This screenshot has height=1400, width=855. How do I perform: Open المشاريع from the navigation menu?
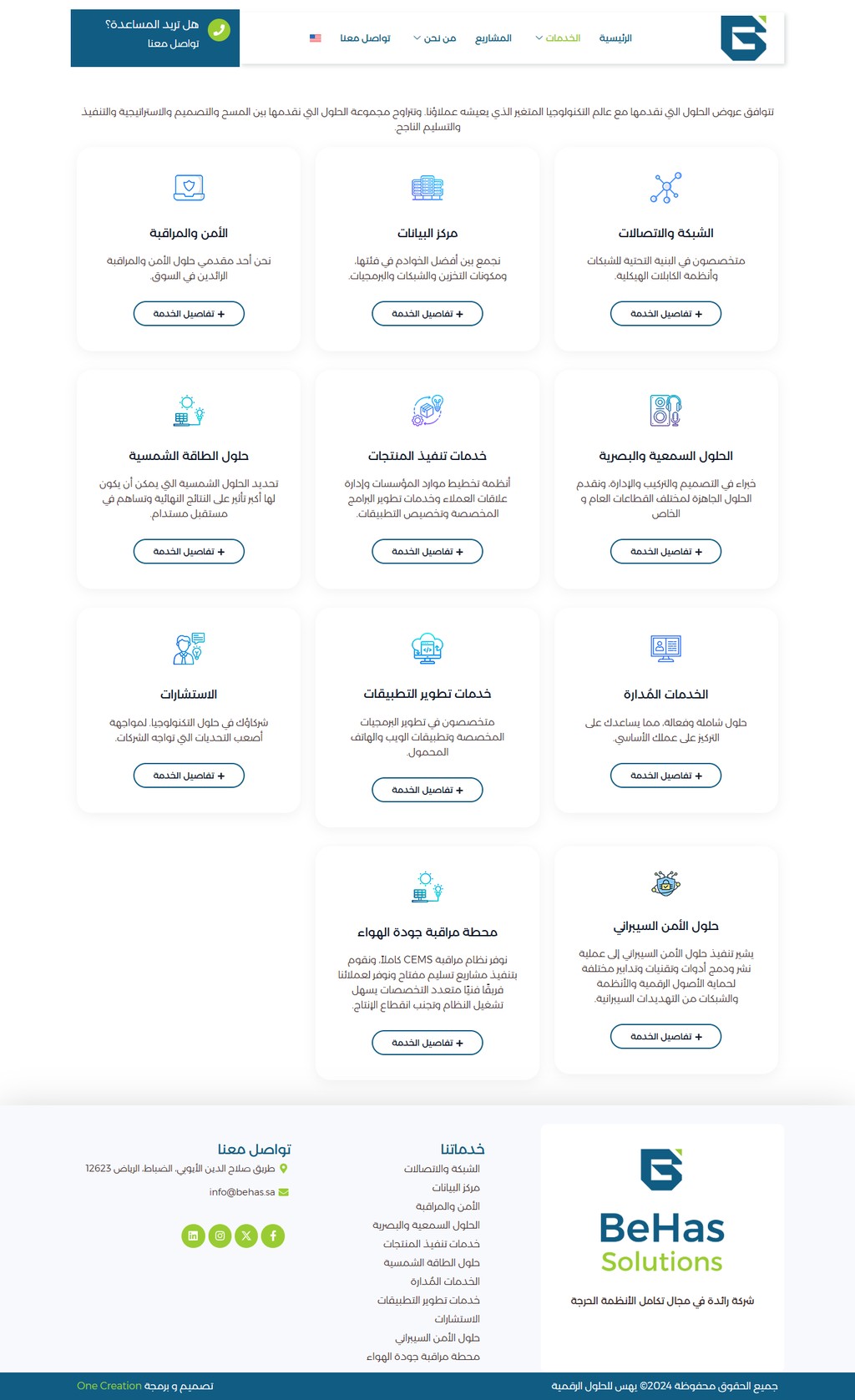[493, 38]
